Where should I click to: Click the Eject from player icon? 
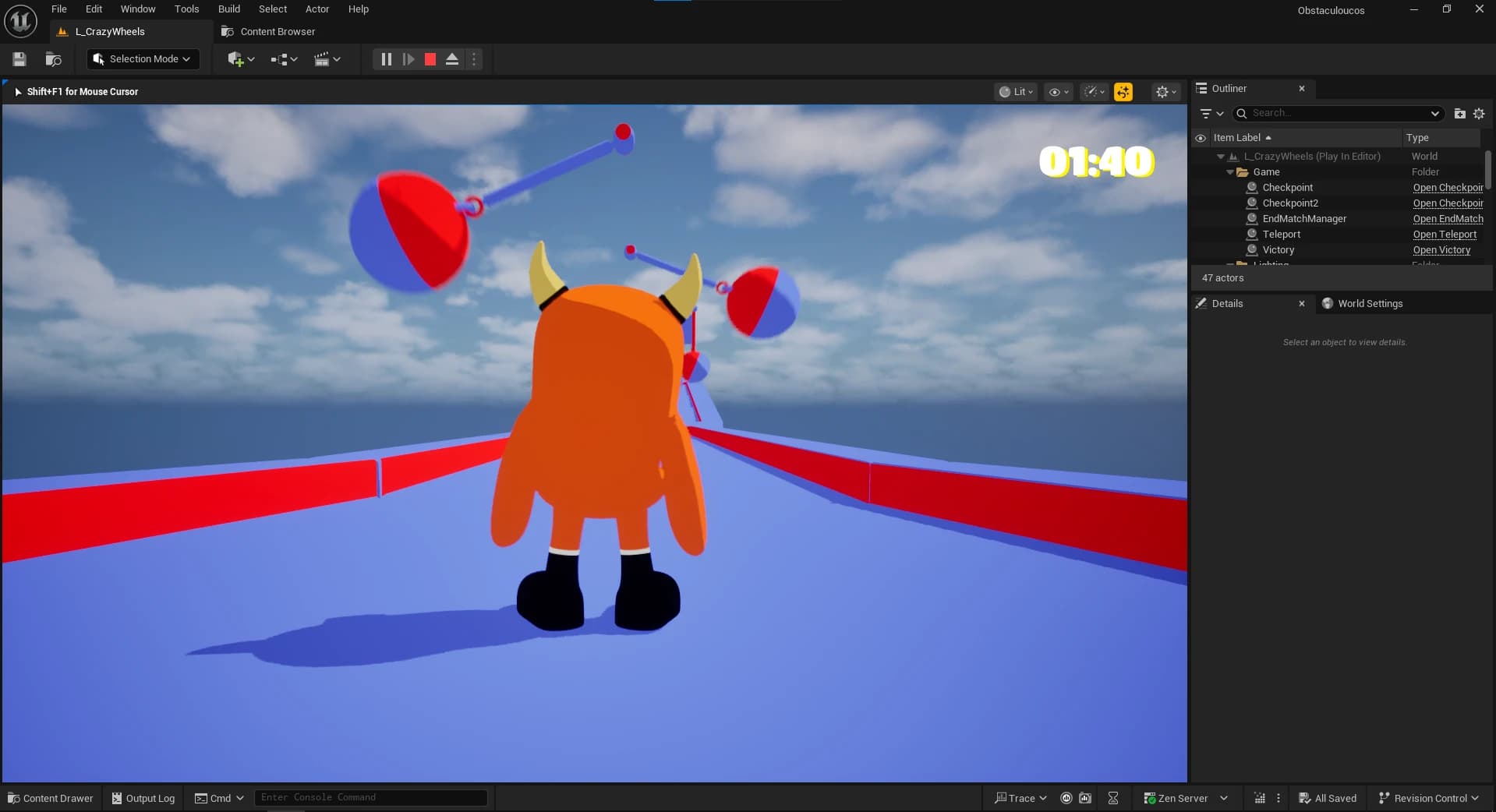point(452,59)
